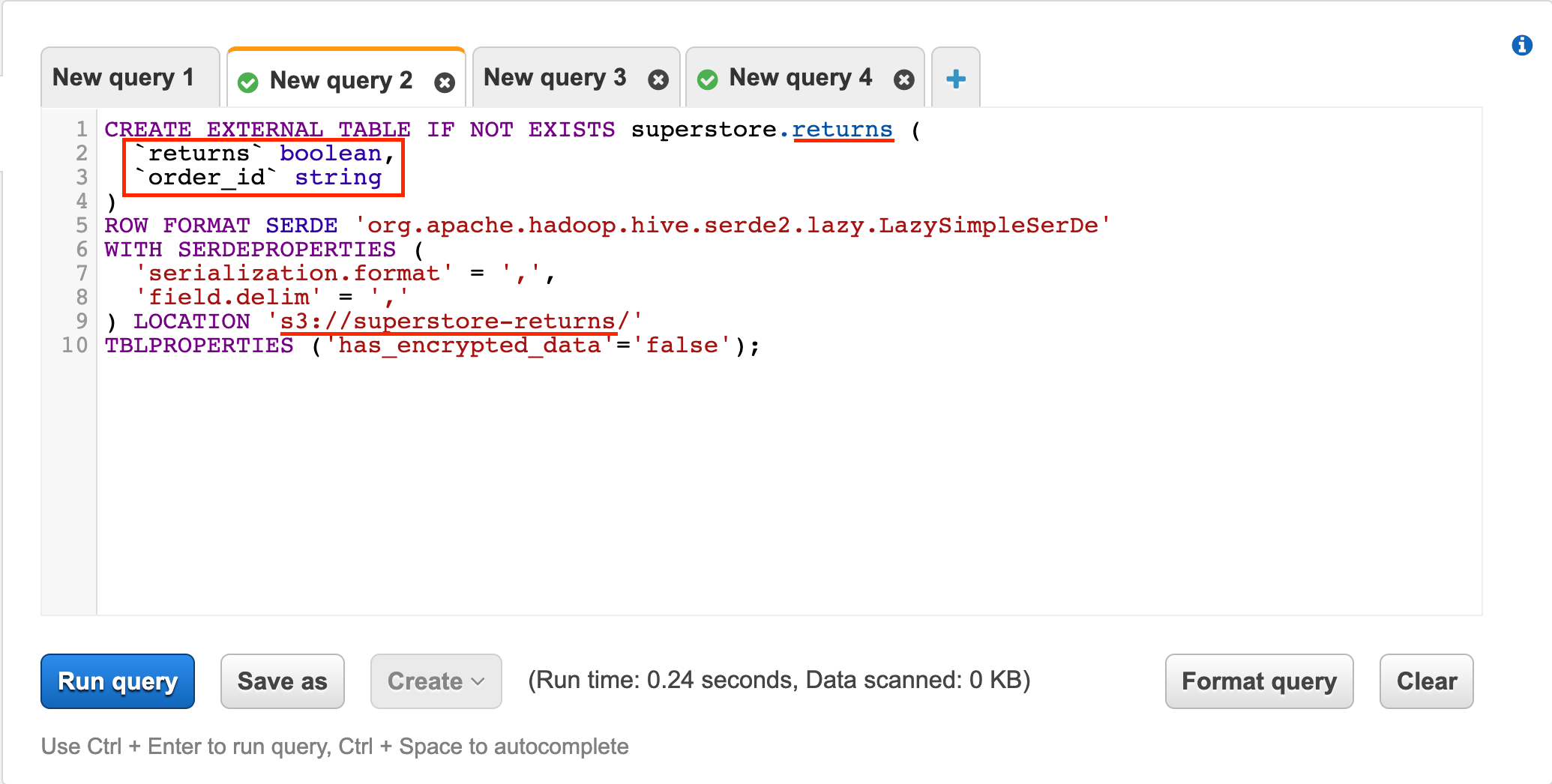
Task: Close the New query 4 tab
Action: pos(904,77)
